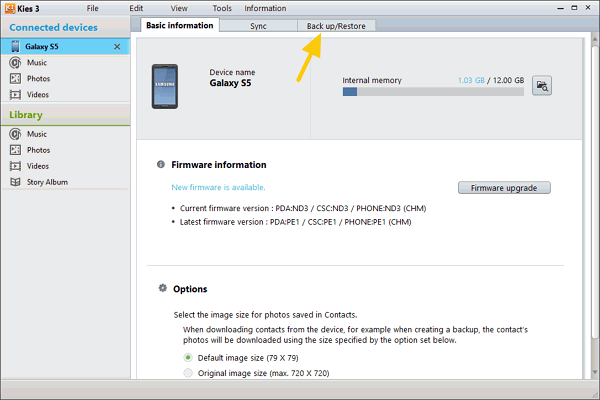Click the Firmware upgrade button
The width and height of the screenshot is (600, 400).
point(504,188)
